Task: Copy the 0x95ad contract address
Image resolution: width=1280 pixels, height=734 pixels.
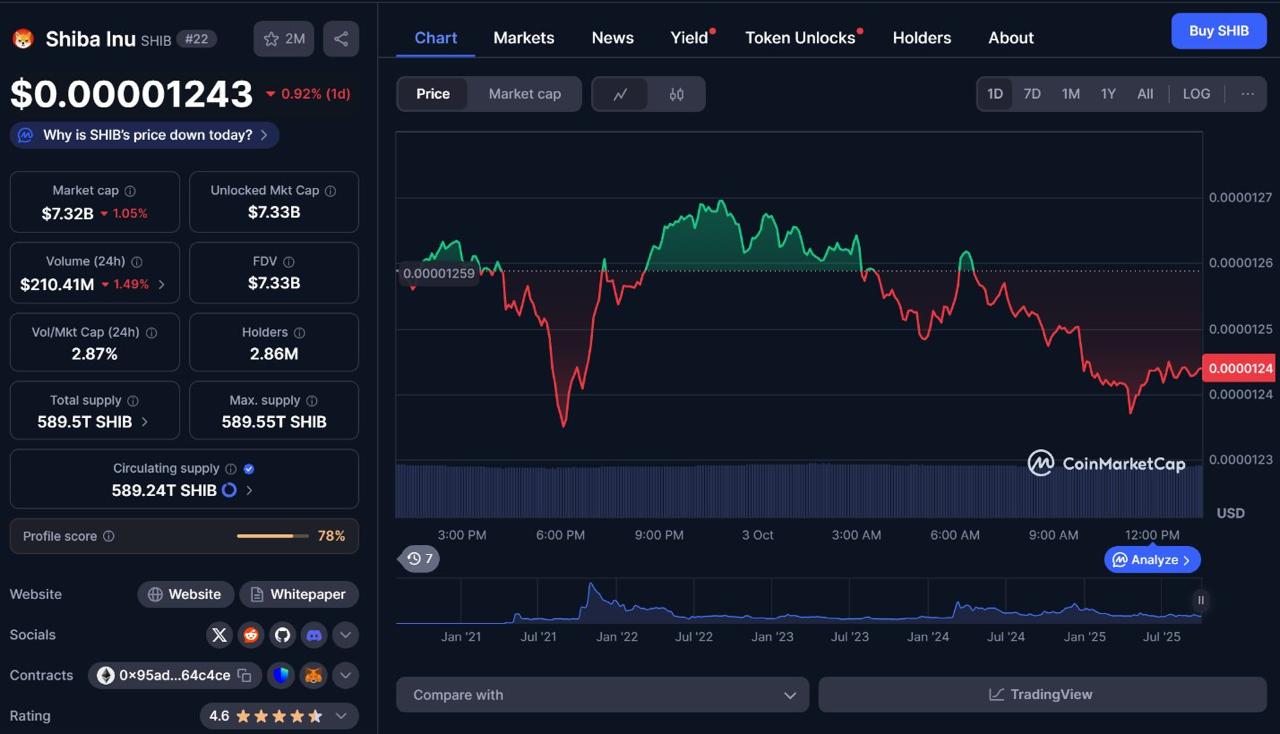Action: pos(247,675)
